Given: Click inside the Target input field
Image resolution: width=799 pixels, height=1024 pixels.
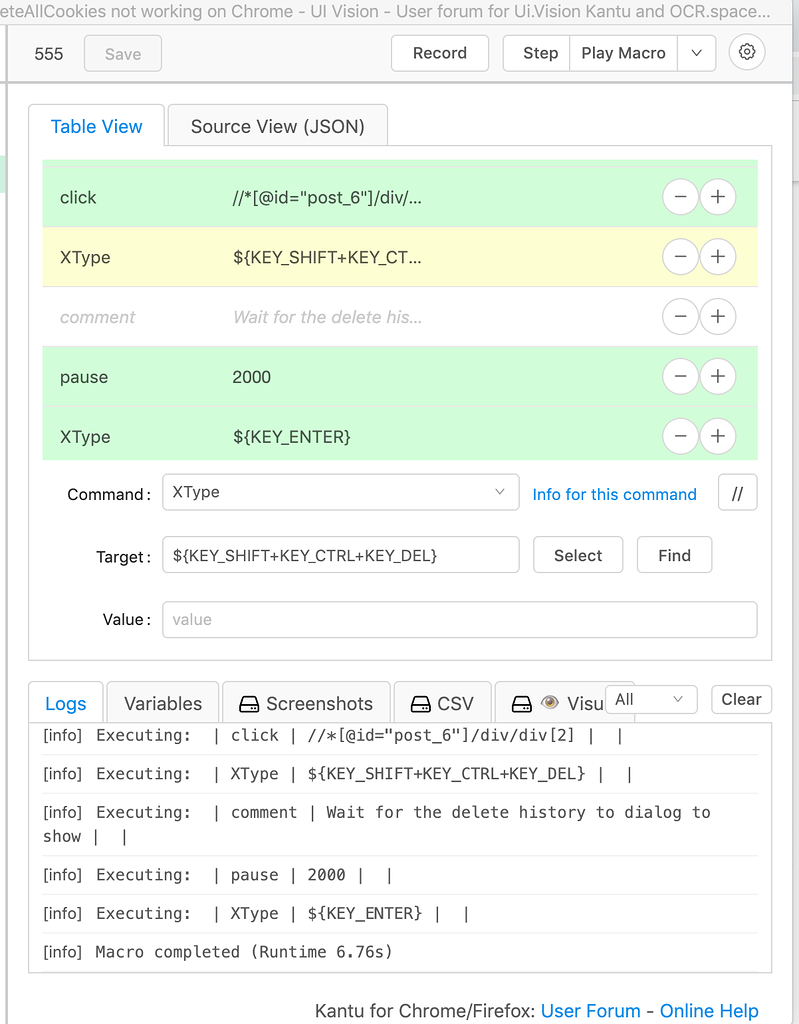Looking at the screenshot, I should (340, 555).
